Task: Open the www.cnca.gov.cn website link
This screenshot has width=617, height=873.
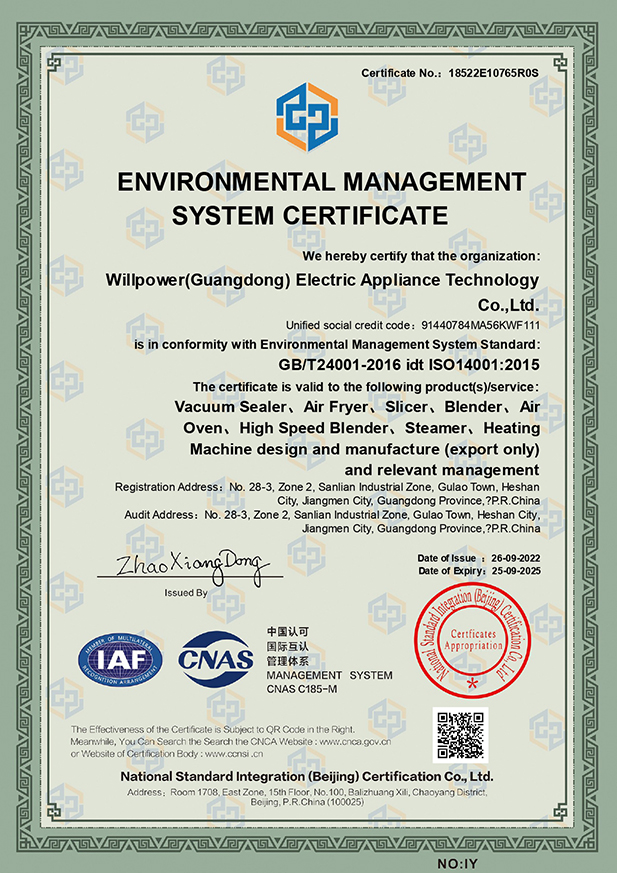Action: pyautogui.click(x=360, y=742)
